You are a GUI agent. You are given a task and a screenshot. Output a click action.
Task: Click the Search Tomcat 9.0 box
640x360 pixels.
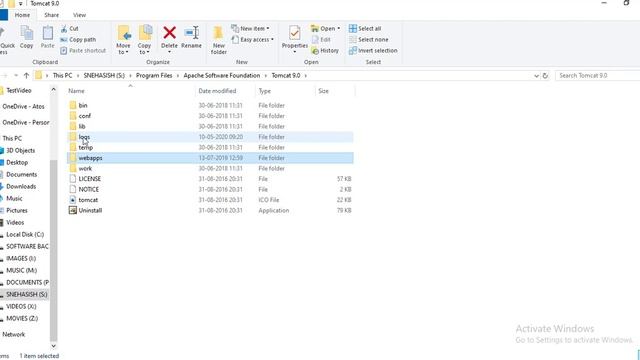pyautogui.click(x=598, y=76)
